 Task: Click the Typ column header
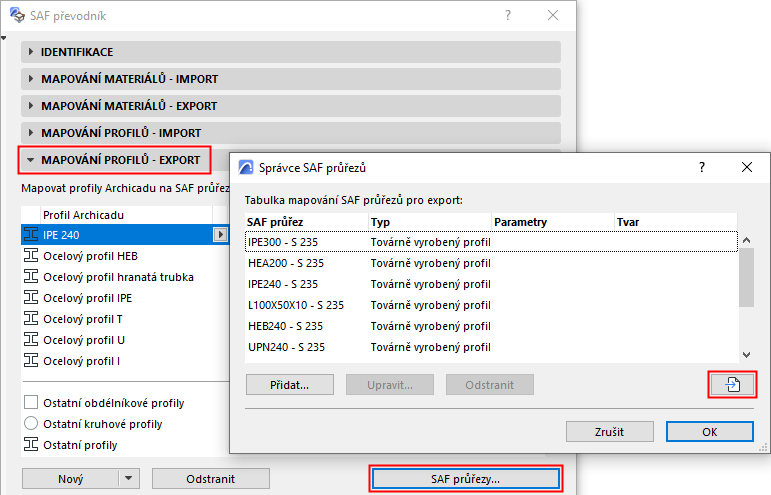[x=430, y=222]
